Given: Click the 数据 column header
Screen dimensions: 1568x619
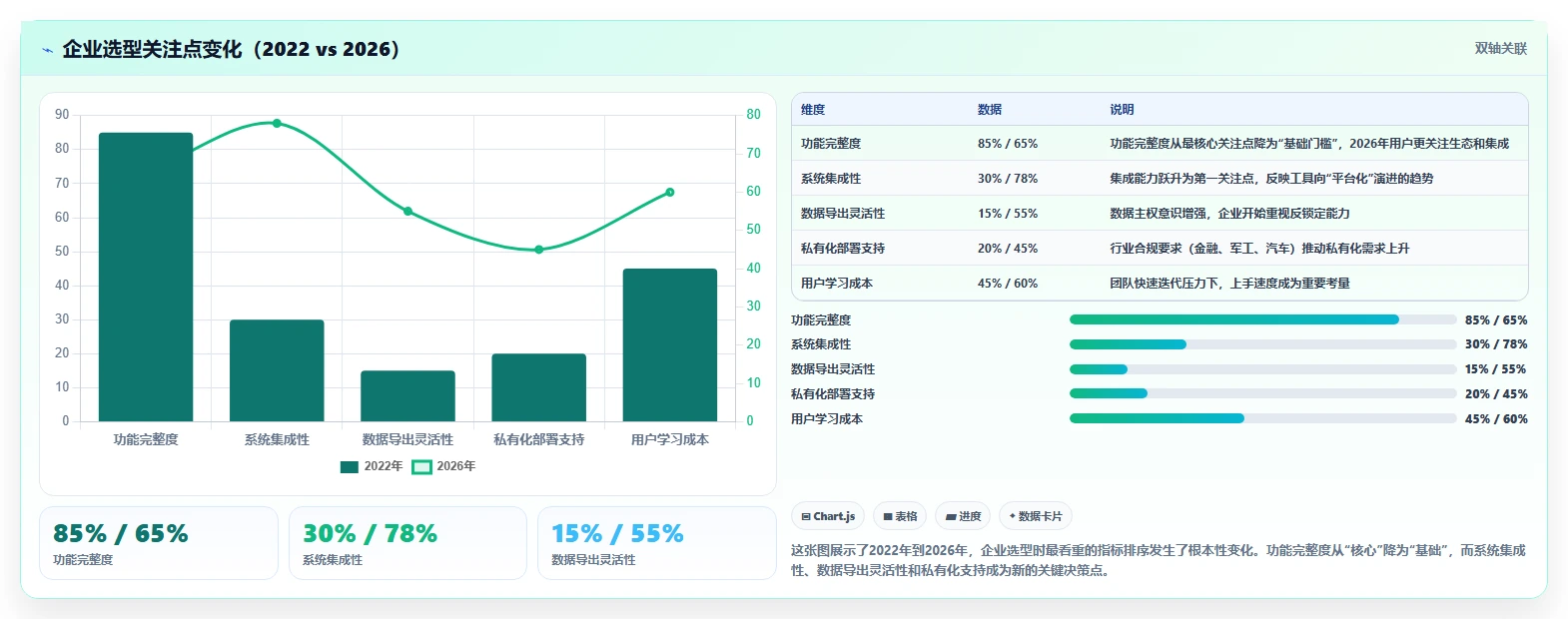Looking at the screenshot, I should point(990,110).
